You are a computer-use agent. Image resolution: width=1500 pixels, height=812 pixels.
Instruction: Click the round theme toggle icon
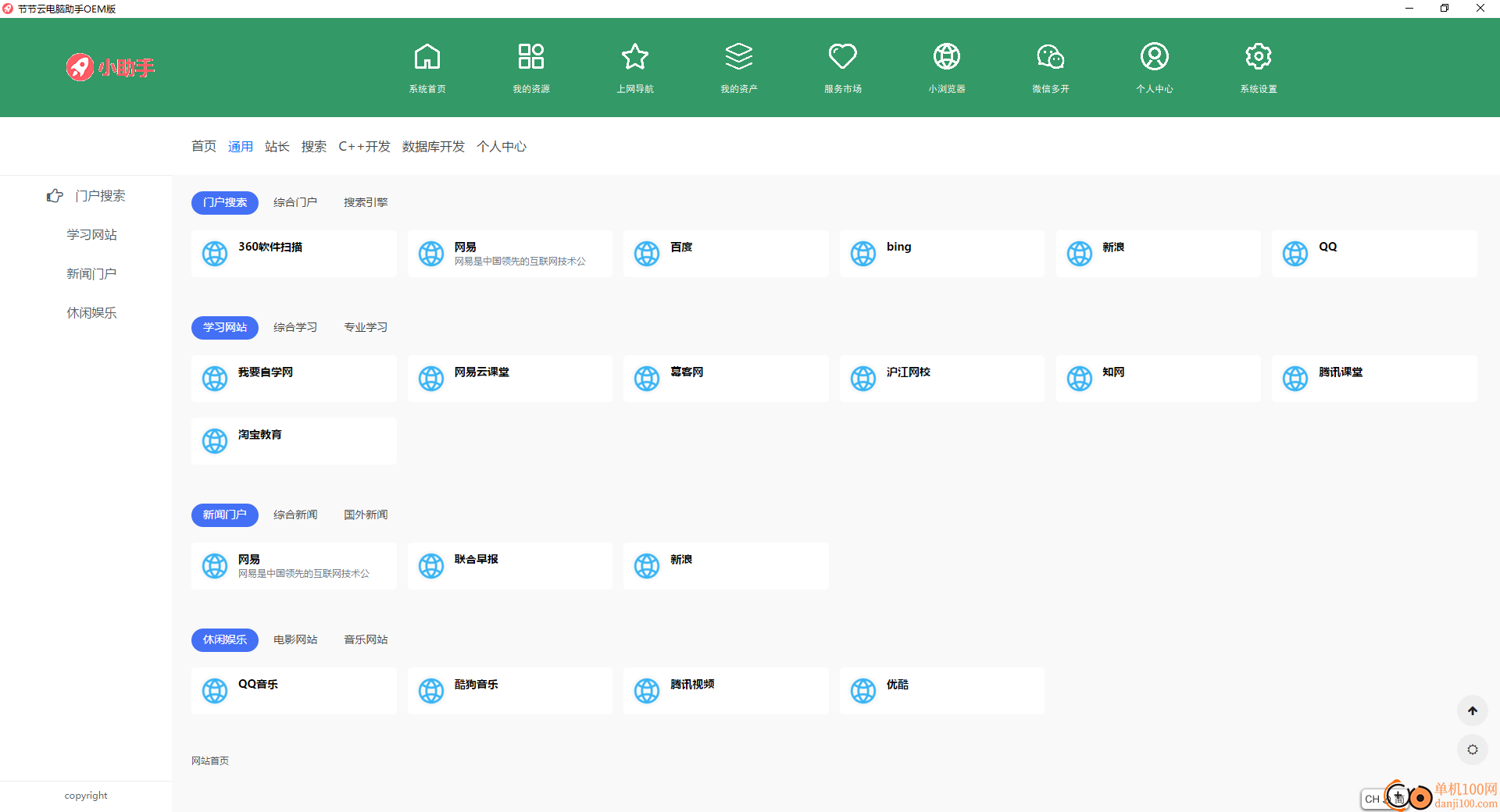click(x=1473, y=750)
